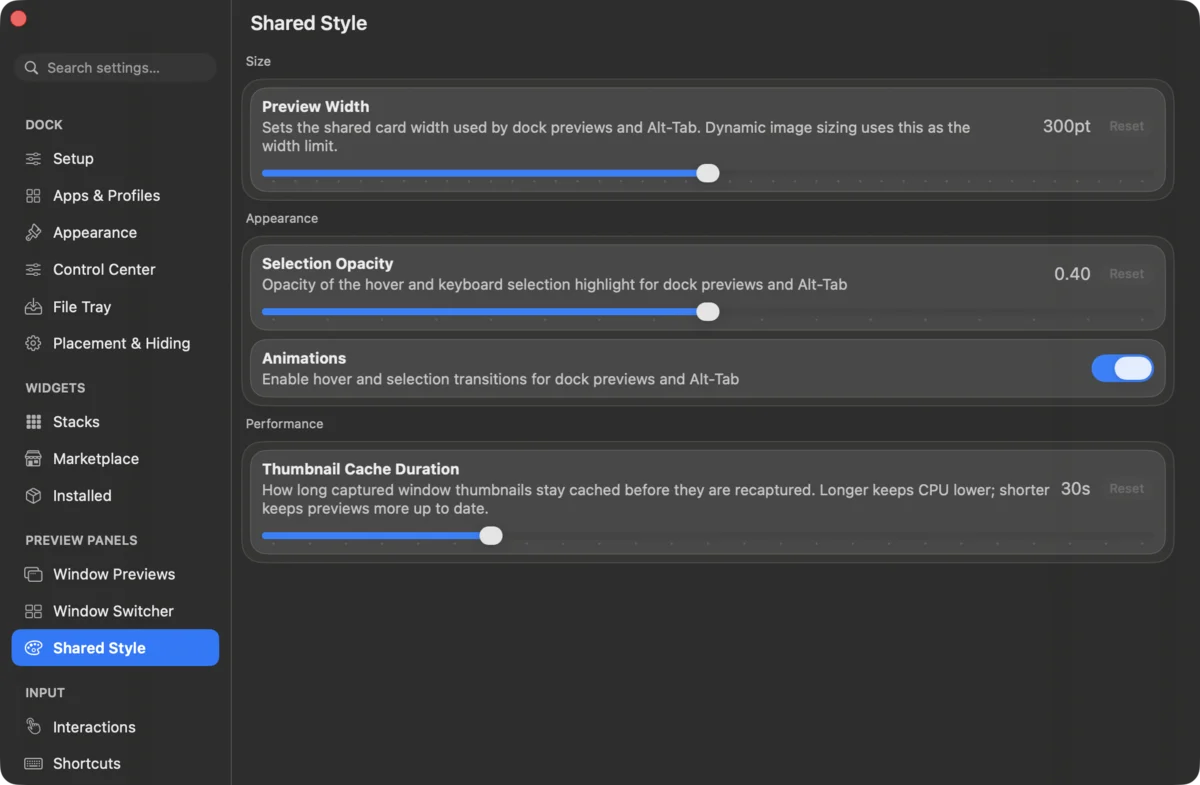Open Apps & Profiles section
Viewport: 1200px width, 785px height.
click(115, 196)
